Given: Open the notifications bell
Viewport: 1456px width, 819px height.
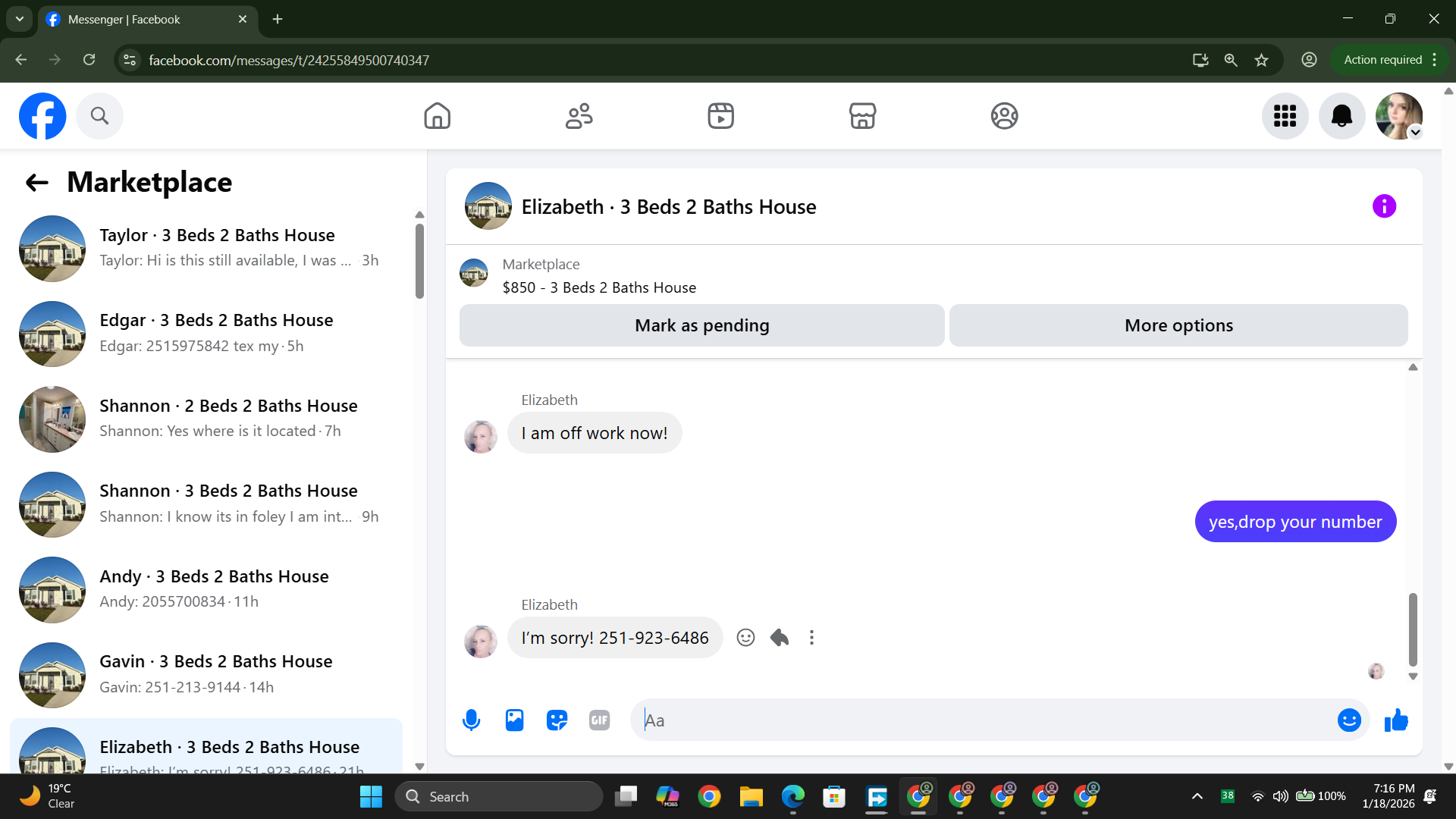Looking at the screenshot, I should (x=1341, y=116).
